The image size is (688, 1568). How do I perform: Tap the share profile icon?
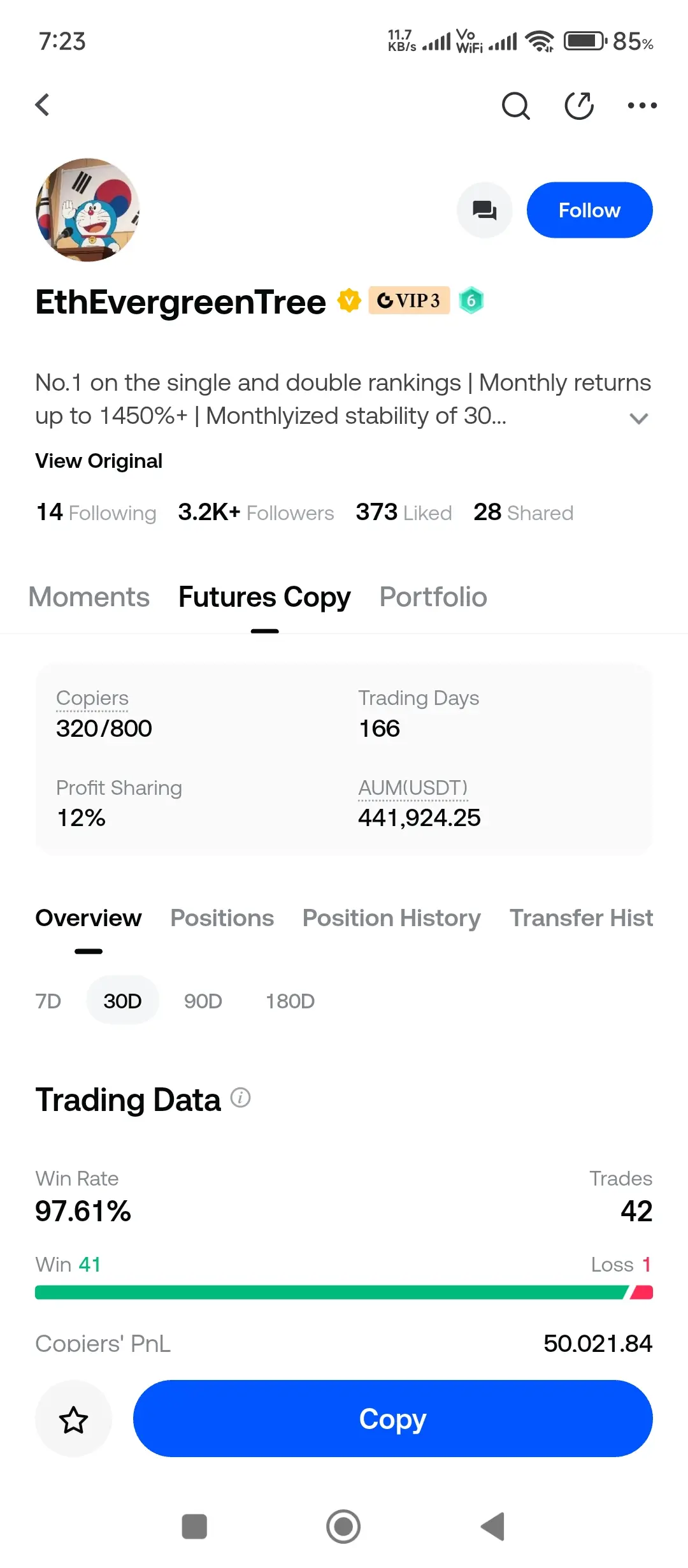click(579, 106)
